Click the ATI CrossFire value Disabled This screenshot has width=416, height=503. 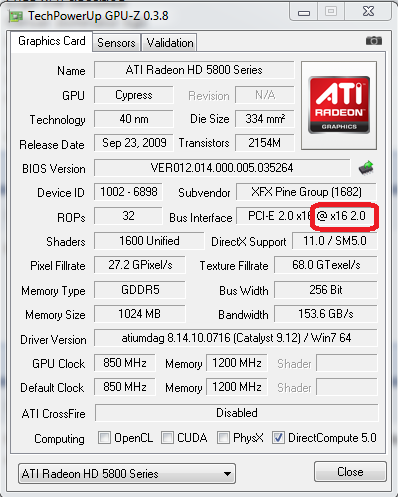pyautogui.click(x=237, y=413)
